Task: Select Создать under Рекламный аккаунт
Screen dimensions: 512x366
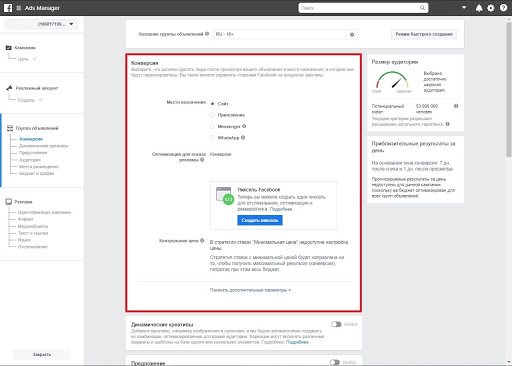Action: click(x=26, y=100)
